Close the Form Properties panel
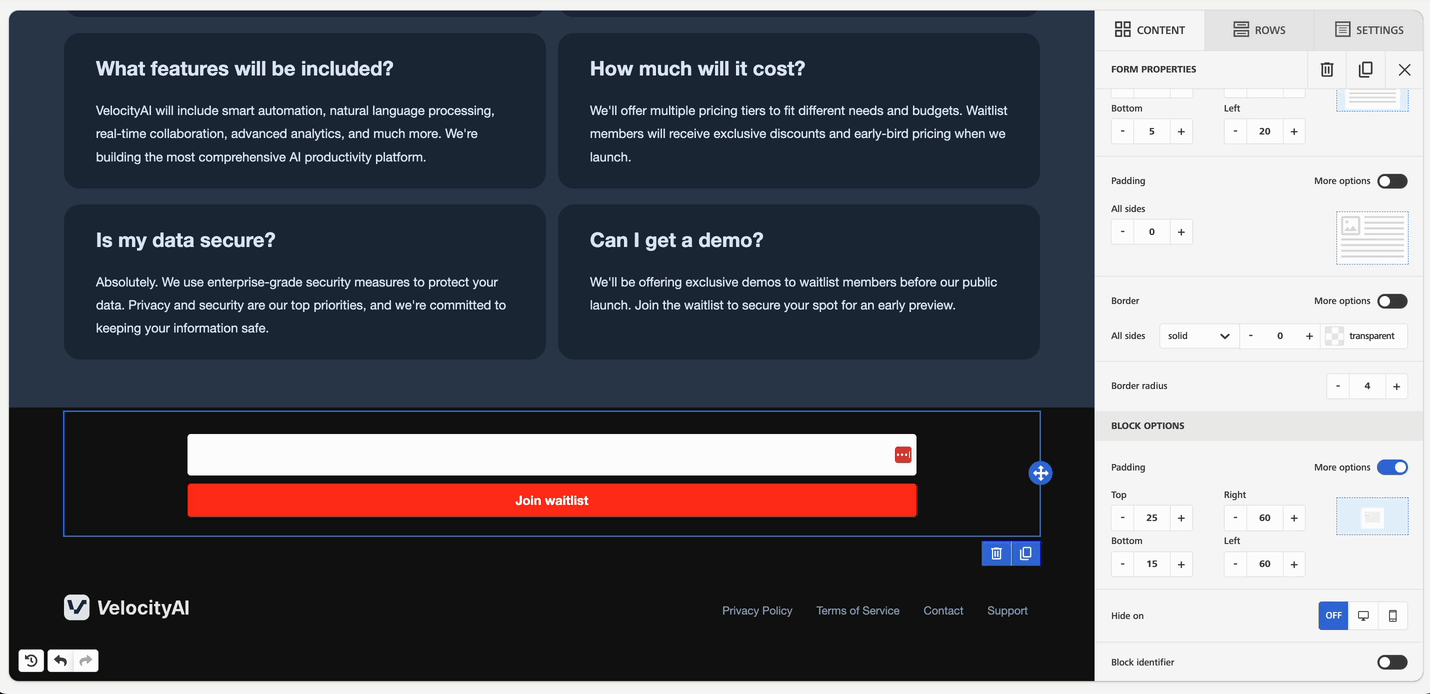 [x=1404, y=70]
